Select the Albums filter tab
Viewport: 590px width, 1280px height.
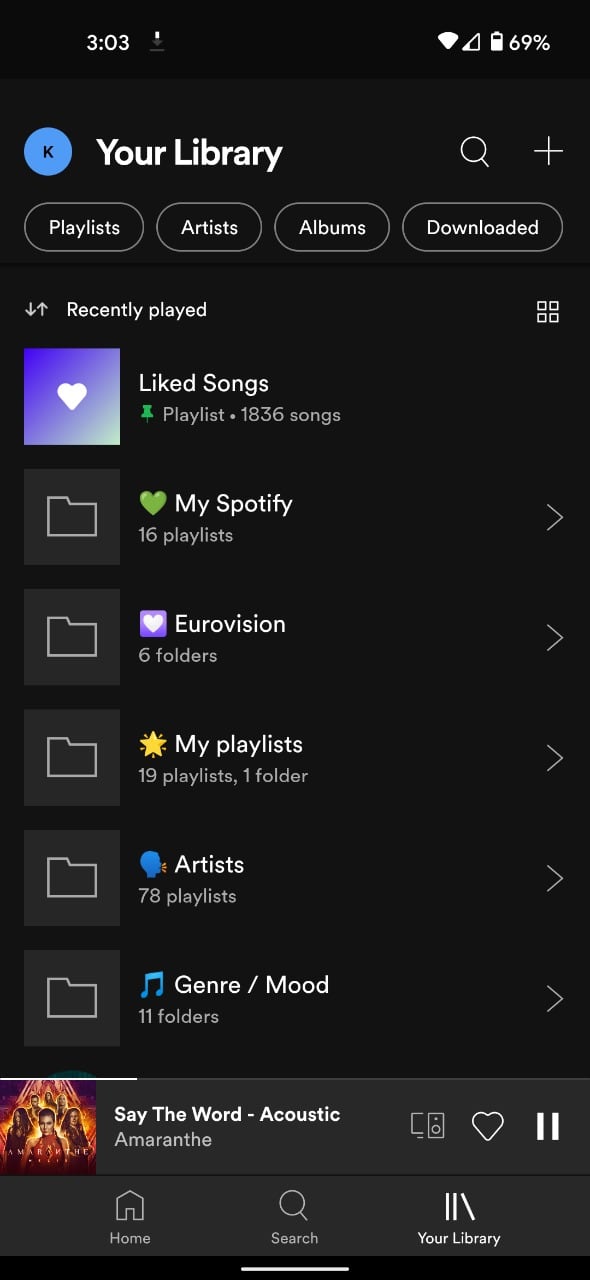click(x=331, y=227)
